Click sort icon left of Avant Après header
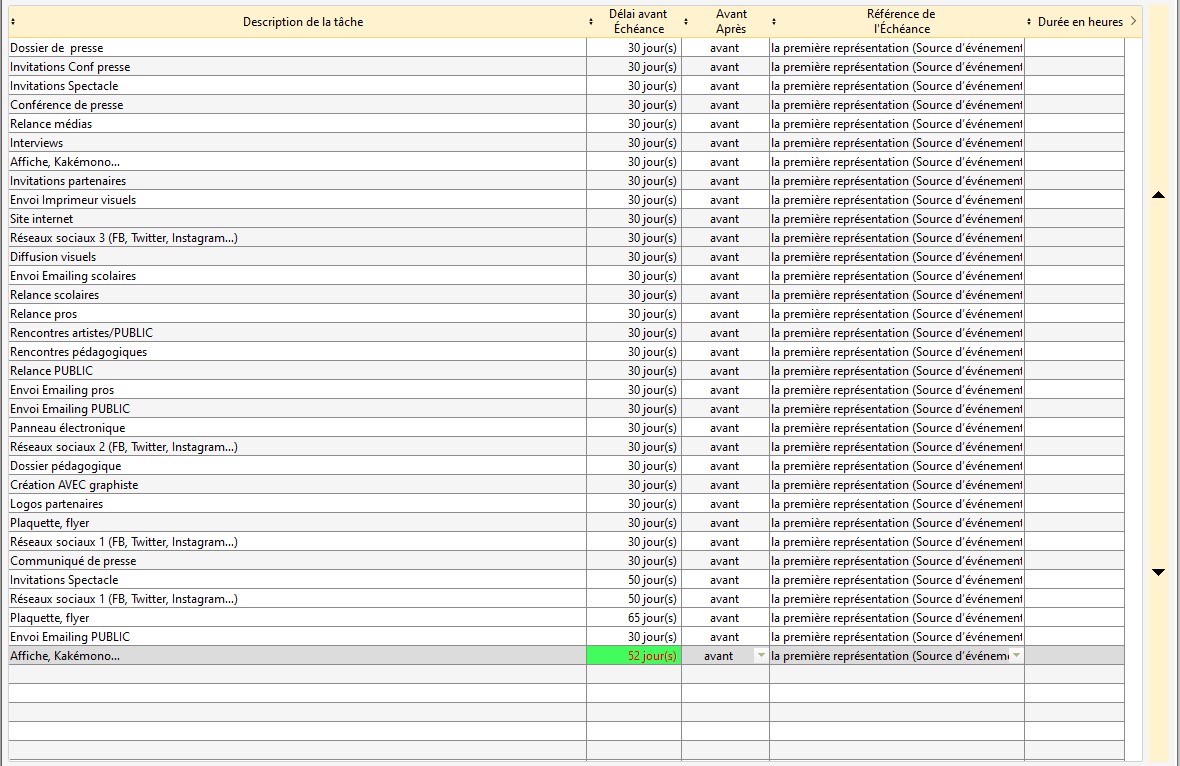 tap(686, 22)
